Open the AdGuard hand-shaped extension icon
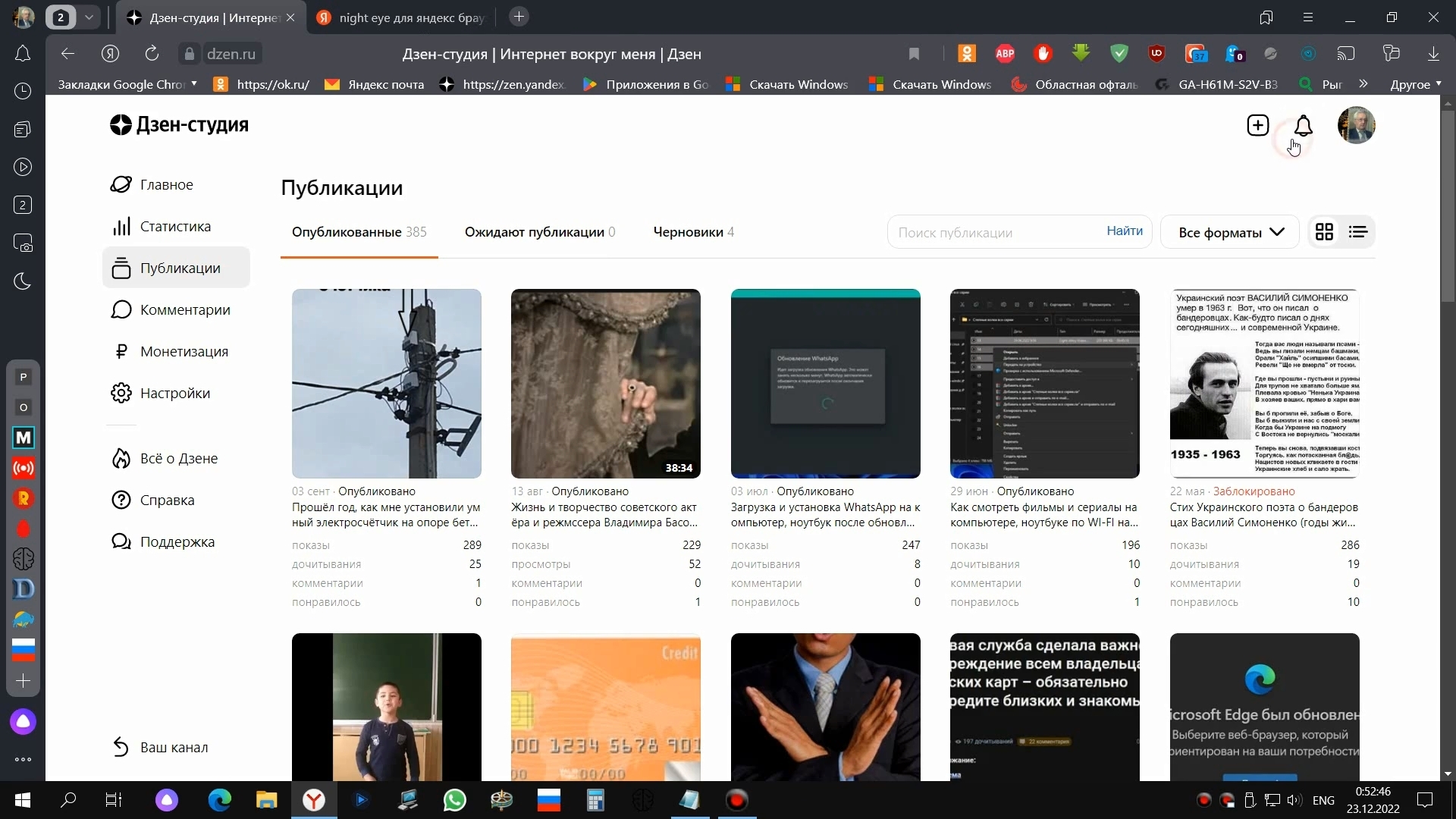 pyautogui.click(x=1043, y=53)
